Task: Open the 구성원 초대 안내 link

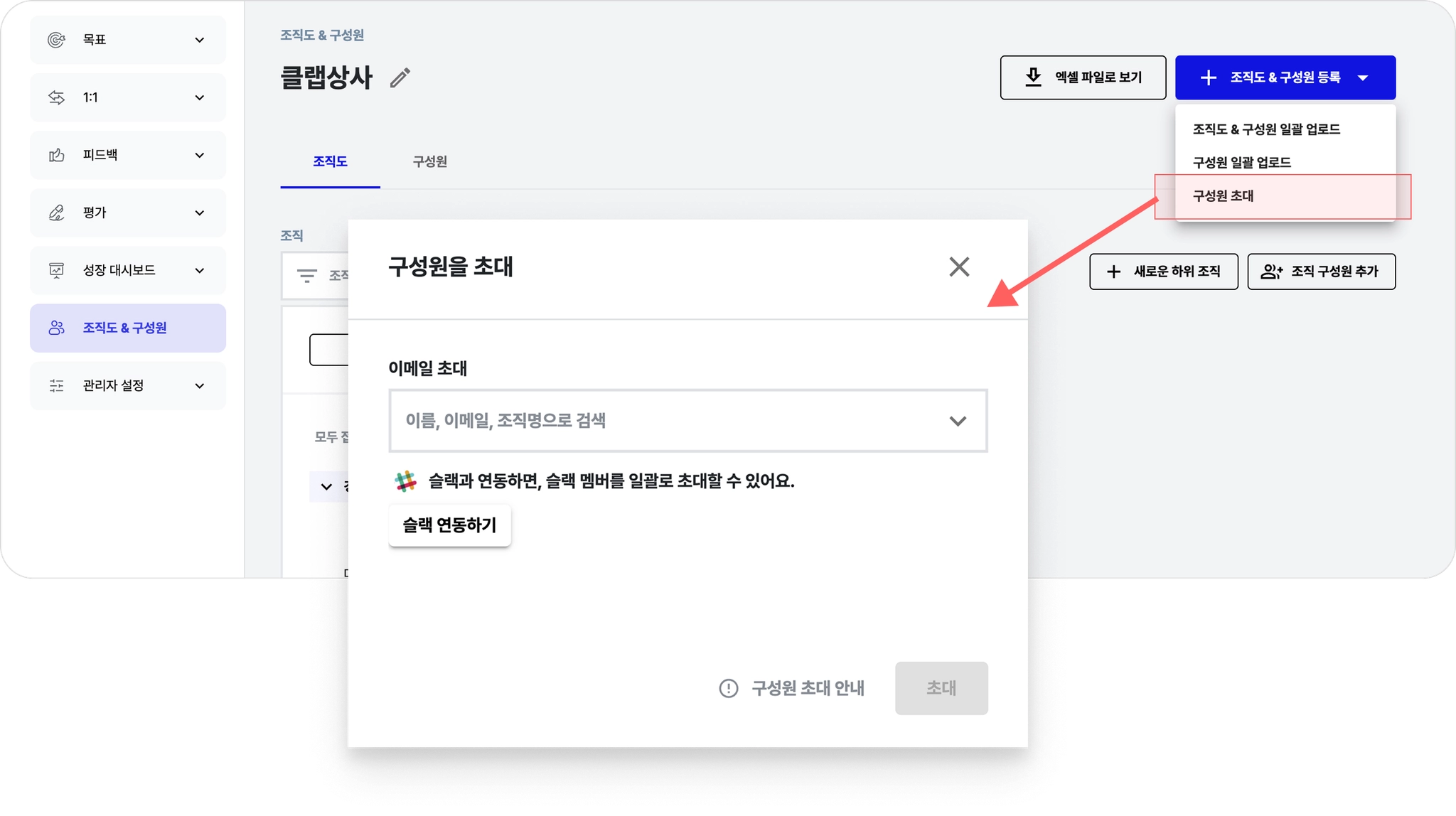Action: point(792,688)
